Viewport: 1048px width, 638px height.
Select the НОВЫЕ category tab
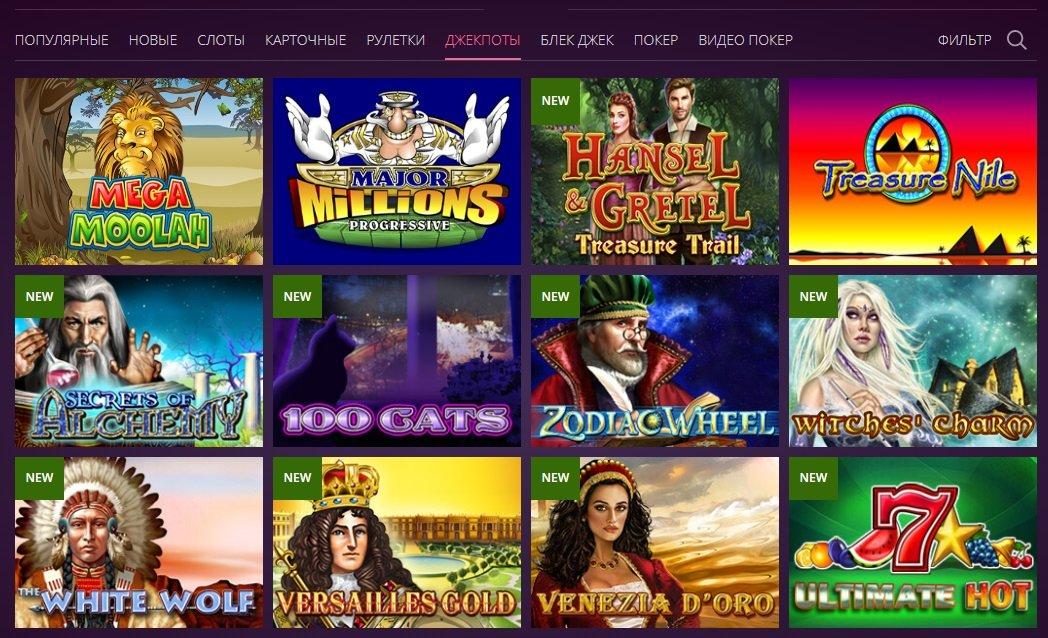point(153,40)
